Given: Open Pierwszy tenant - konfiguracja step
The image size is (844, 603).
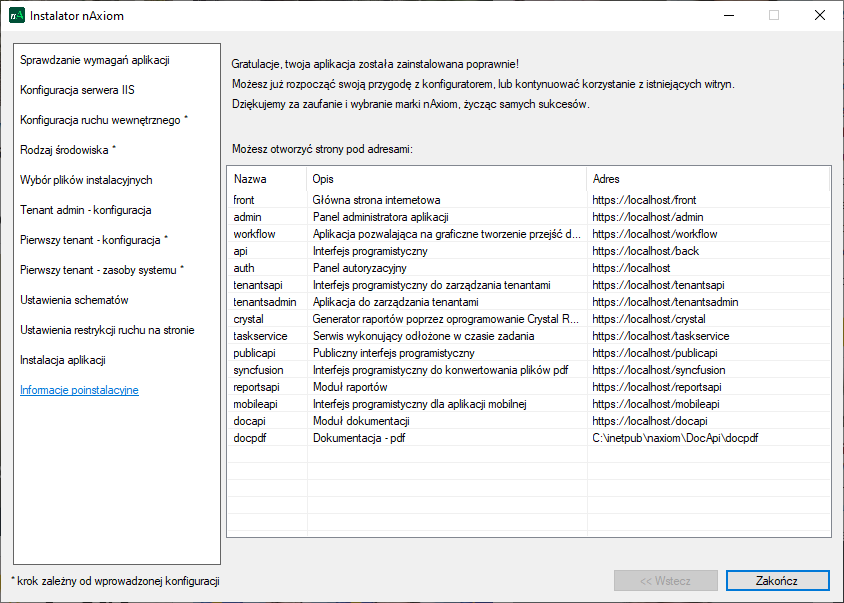Looking at the screenshot, I should 94,240.
